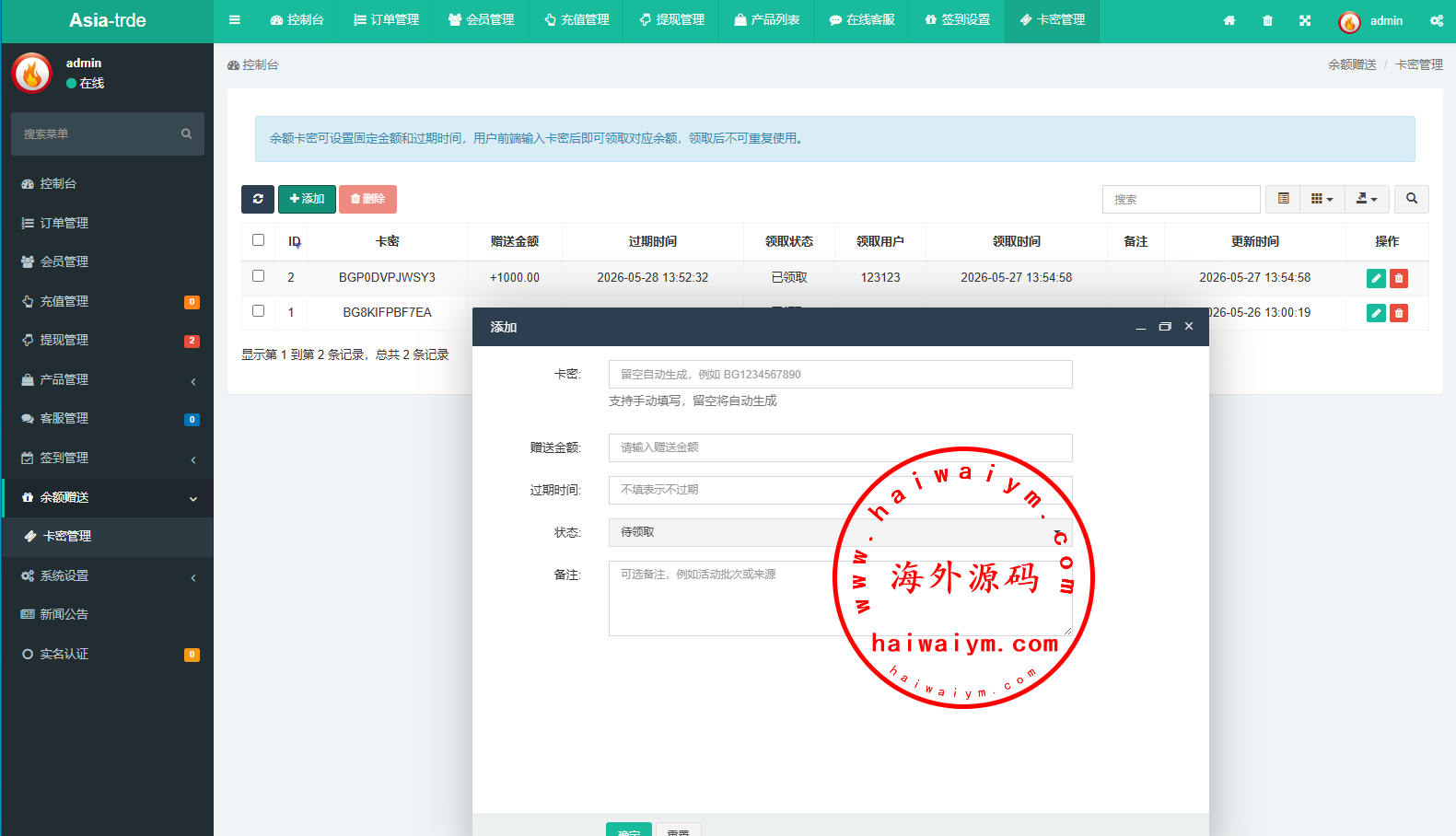Open 会员管理 in the top navigation
This screenshot has height=836, width=1456.
point(481,20)
